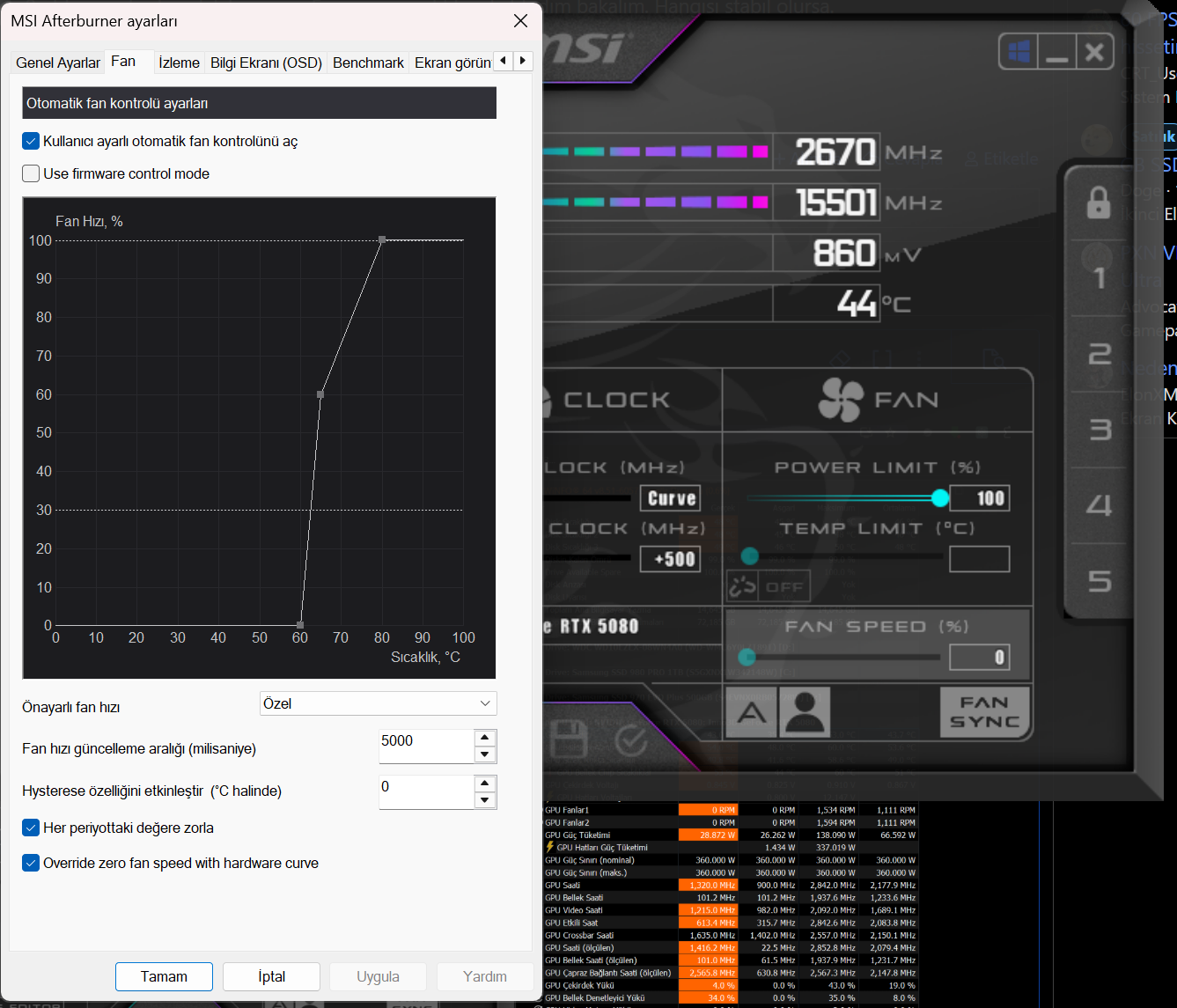Select profile slot 3 in Afterburner
The width and height of the screenshot is (1177, 1008).
coord(1100,430)
